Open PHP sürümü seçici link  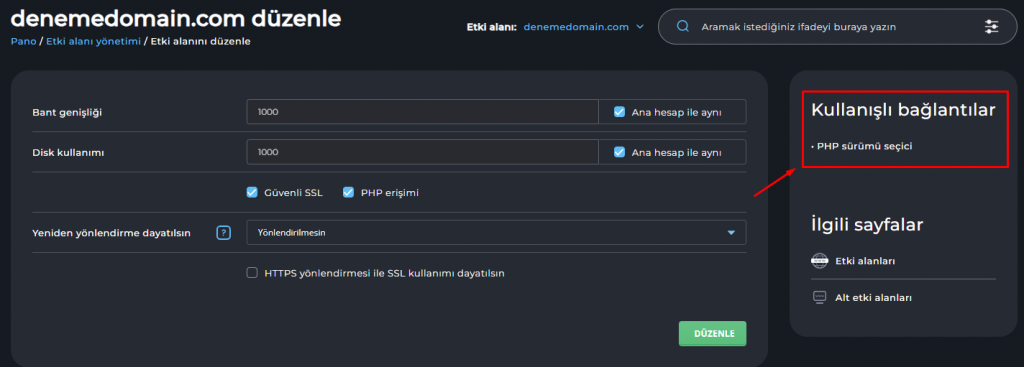point(864,146)
